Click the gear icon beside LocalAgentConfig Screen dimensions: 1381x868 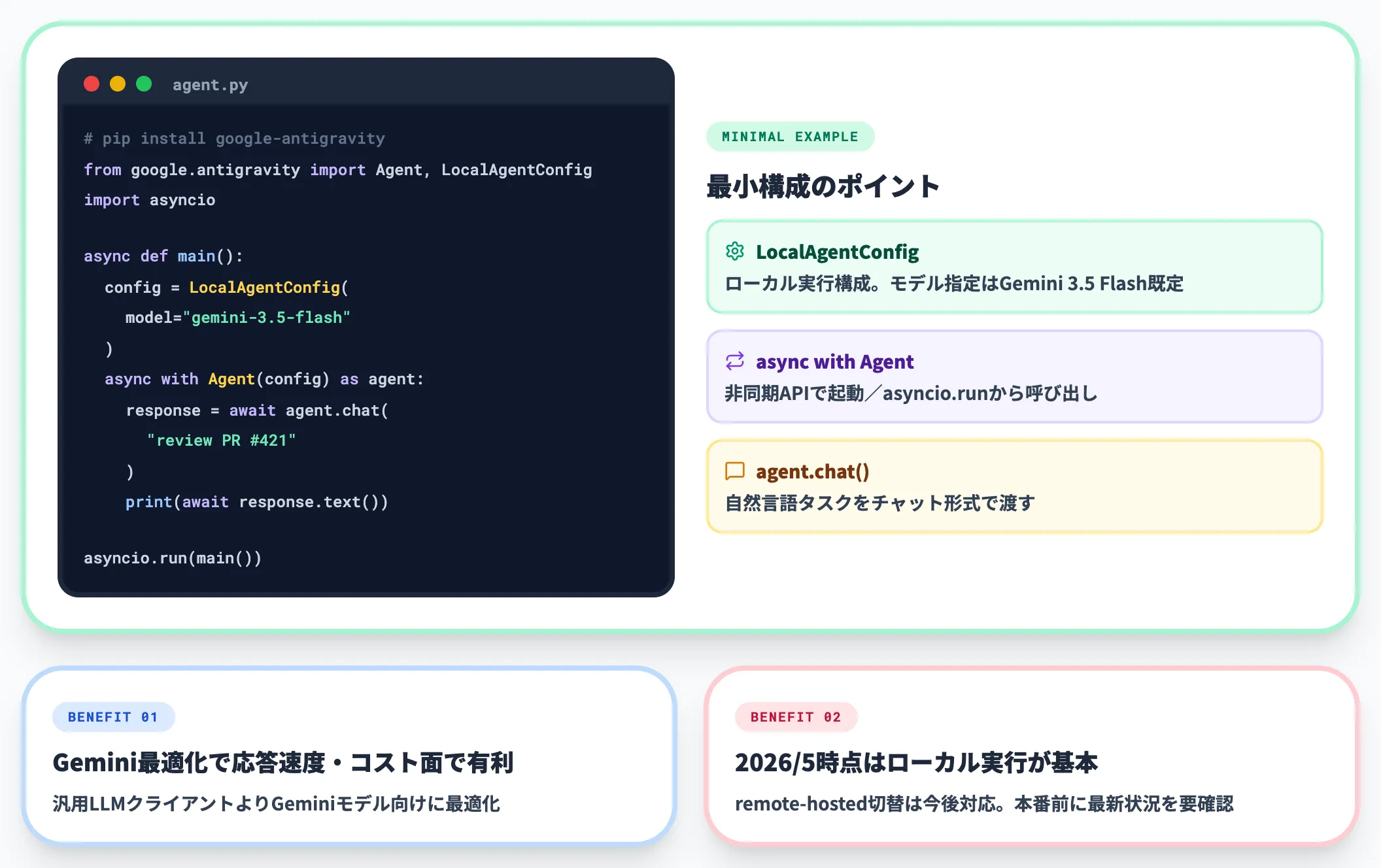click(x=735, y=251)
